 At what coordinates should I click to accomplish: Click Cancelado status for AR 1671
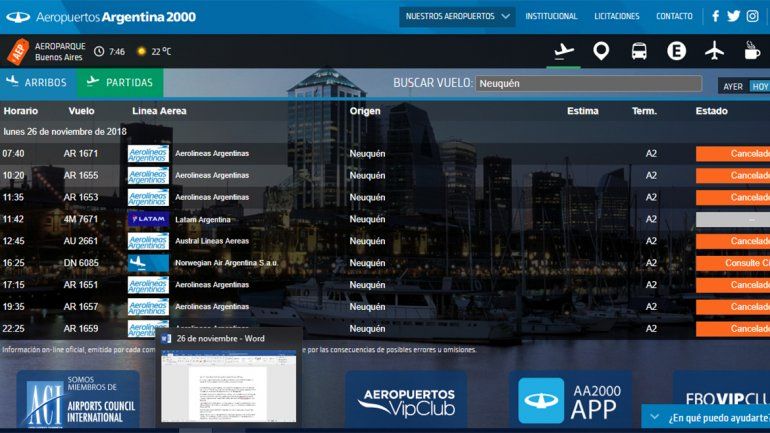(x=733, y=154)
